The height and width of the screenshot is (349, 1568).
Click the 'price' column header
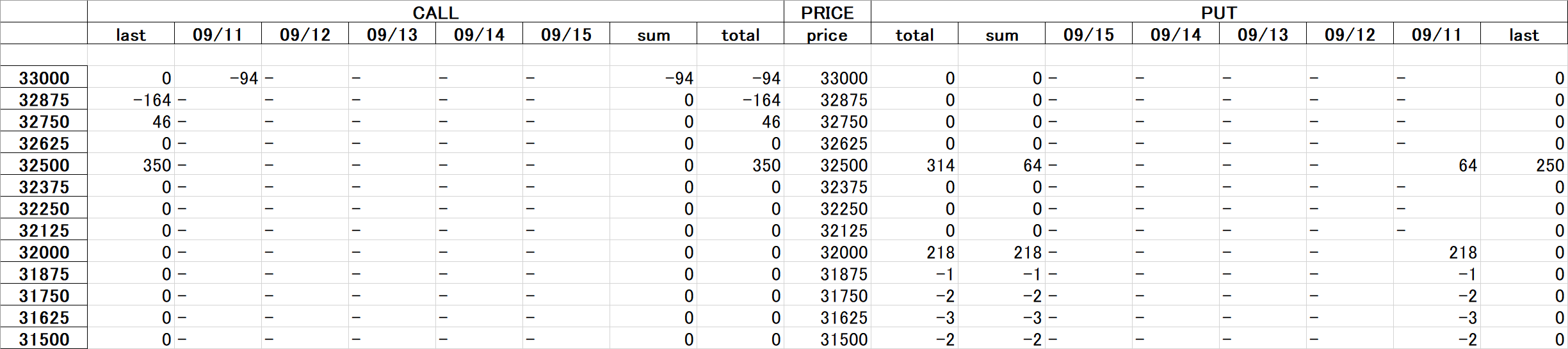pos(827,34)
